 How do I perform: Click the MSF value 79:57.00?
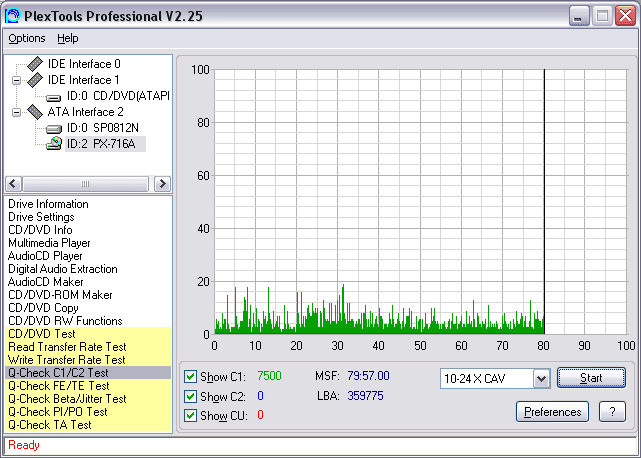368,376
